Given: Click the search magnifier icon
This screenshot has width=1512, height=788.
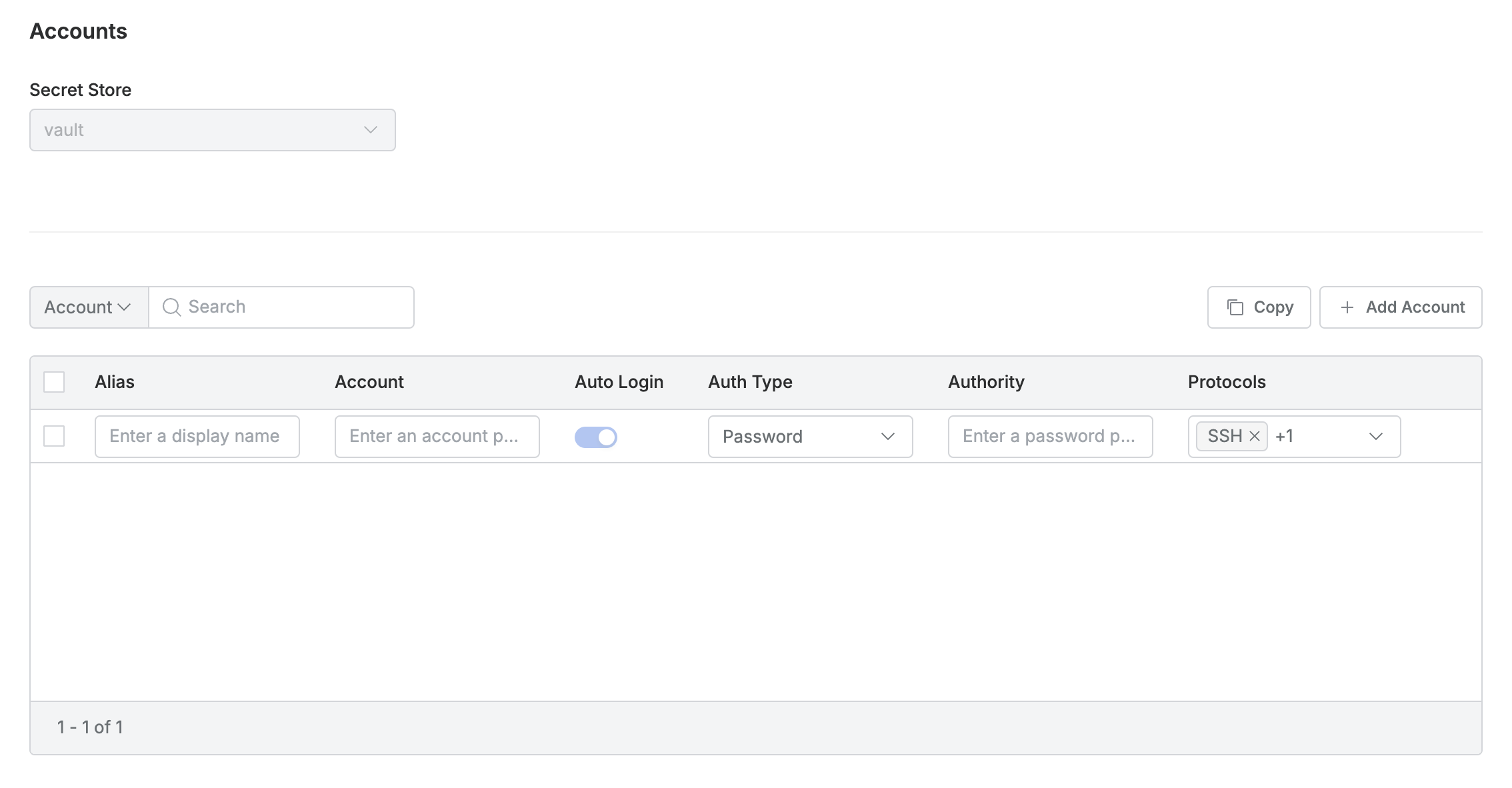Looking at the screenshot, I should click(171, 307).
